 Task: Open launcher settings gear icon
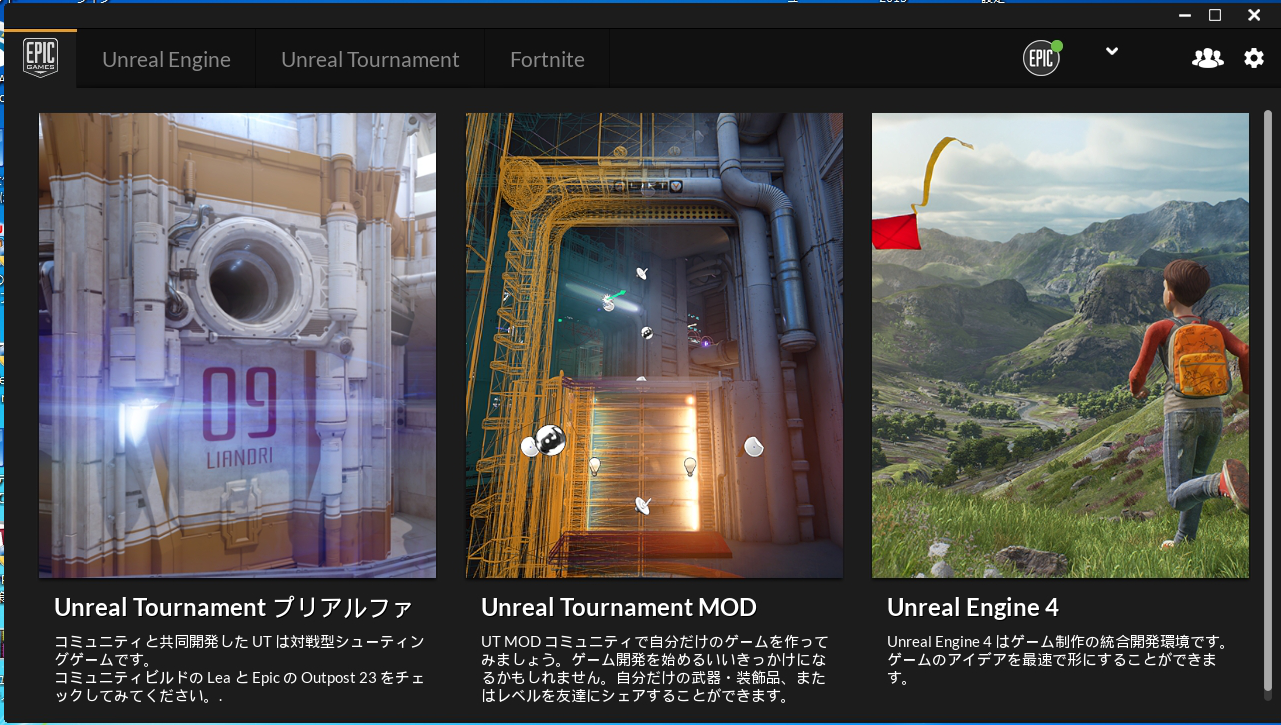tap(1254, 59)
